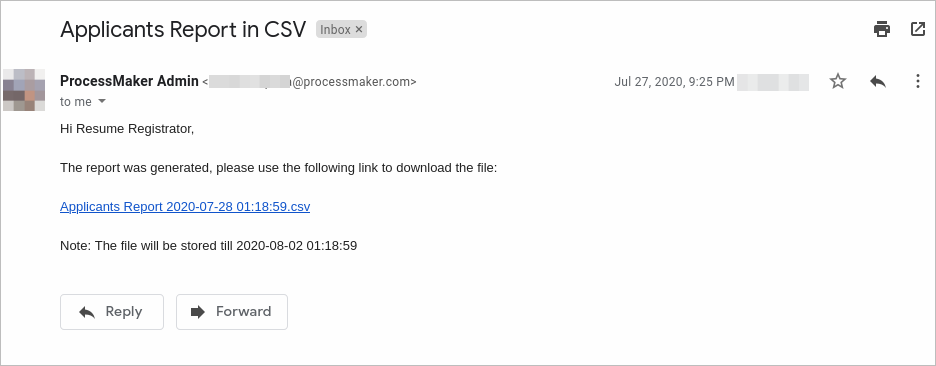Open the message in a new window

(x=917, y=29)
